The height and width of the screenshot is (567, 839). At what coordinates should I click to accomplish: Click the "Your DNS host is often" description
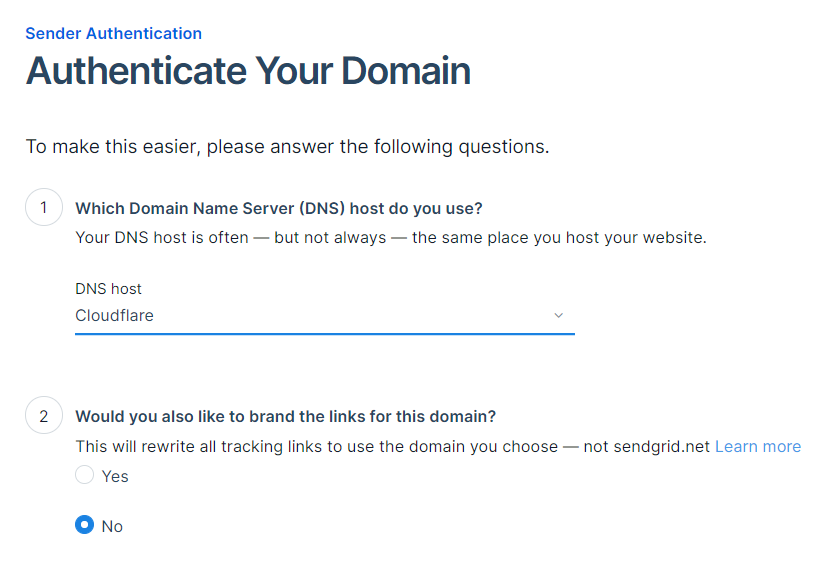click(x=391, y=237)
